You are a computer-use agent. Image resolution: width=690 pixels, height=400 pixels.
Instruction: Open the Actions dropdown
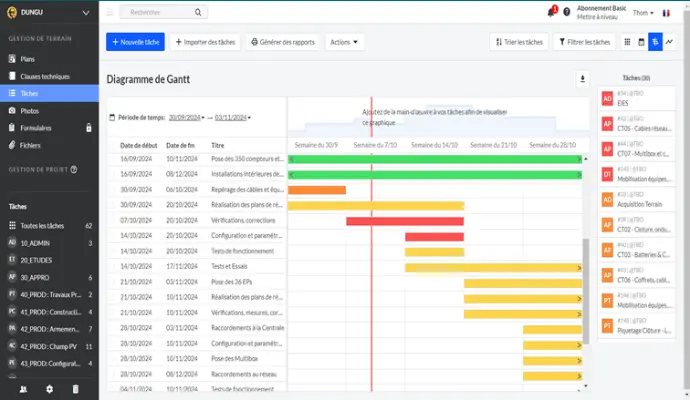pos(344,42)
